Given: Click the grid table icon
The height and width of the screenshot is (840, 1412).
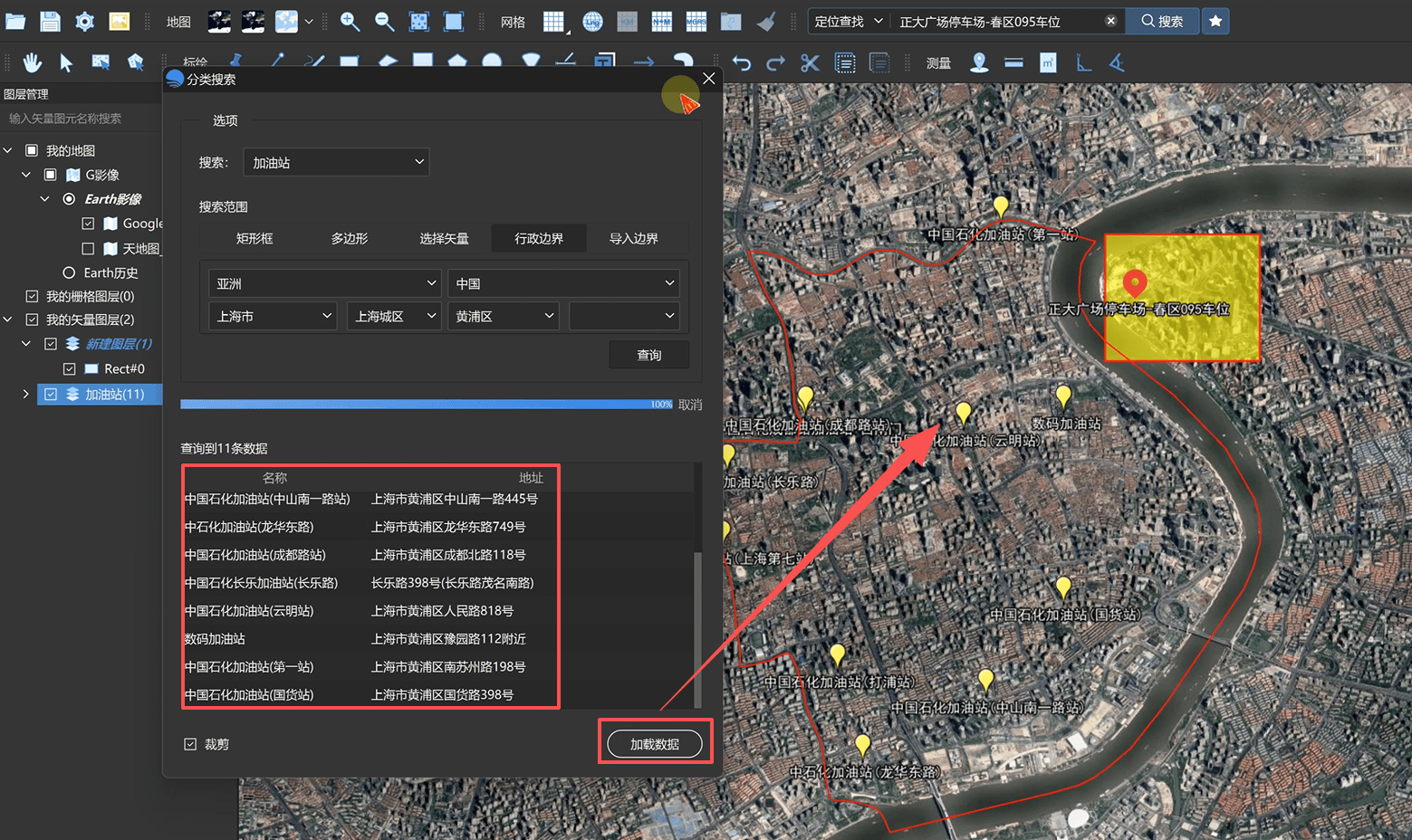Looking at the screenshot, I should click(x=553, y=22).
